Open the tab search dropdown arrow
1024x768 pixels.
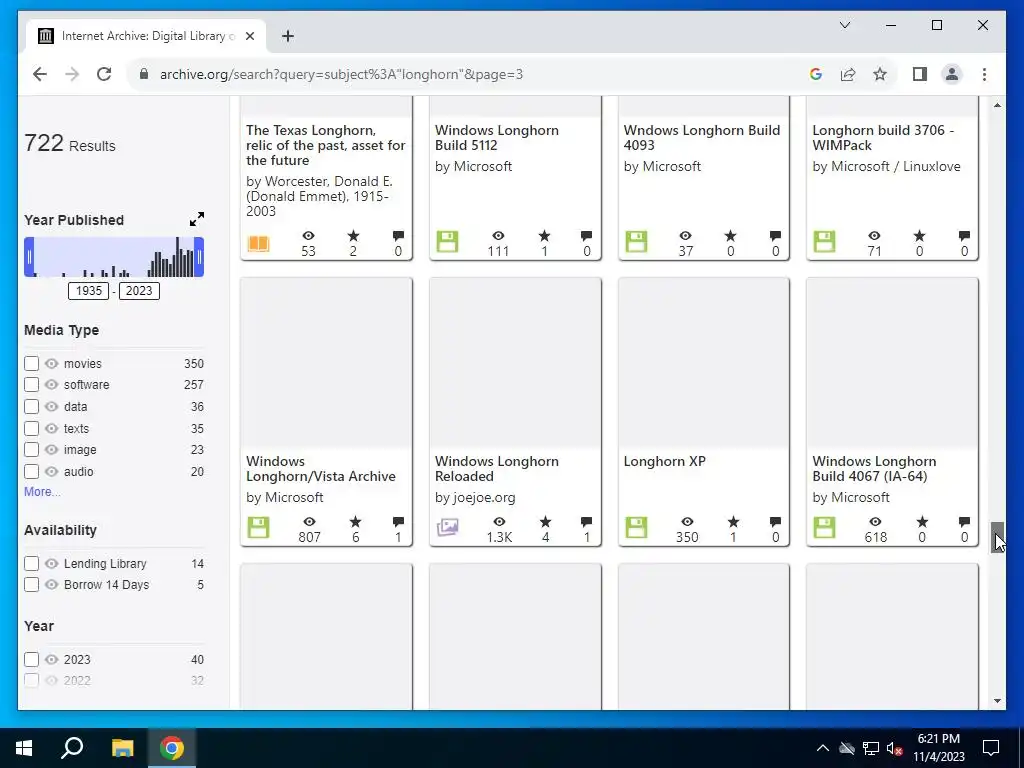[x=844, y=25]
